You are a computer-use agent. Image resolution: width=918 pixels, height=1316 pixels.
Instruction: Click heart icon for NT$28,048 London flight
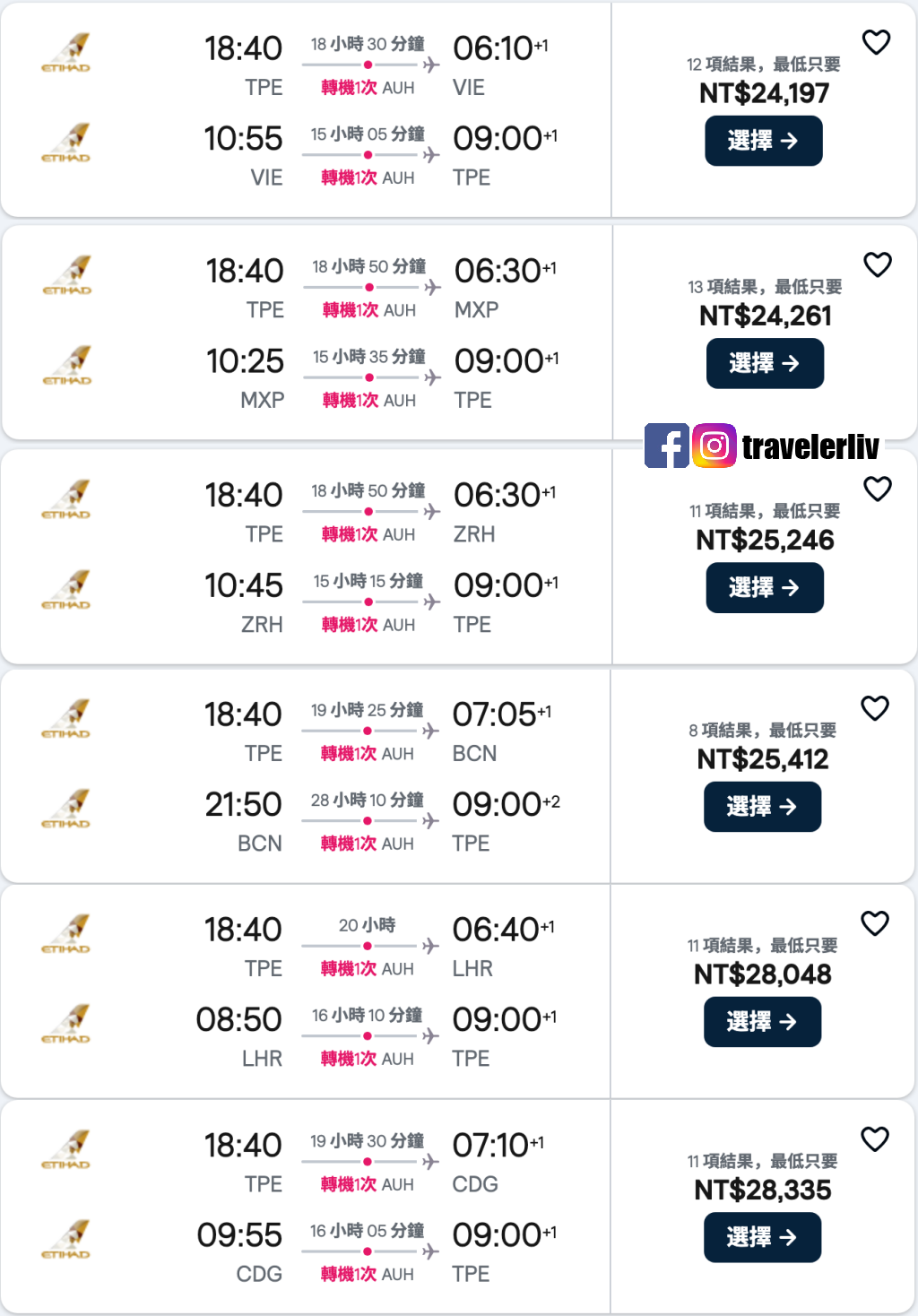(x=875, y=923)
